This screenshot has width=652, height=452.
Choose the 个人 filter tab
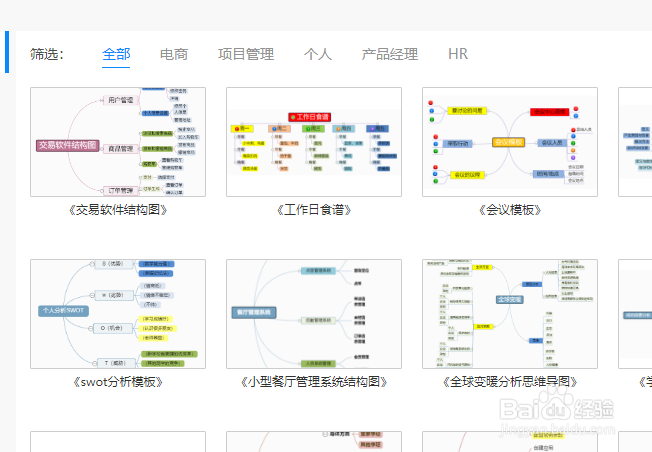click(318, 54)
